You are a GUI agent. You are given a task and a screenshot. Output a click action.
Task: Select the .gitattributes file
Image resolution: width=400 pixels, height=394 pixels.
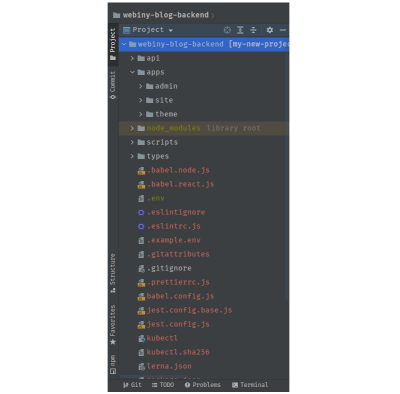tap(178, 254)
